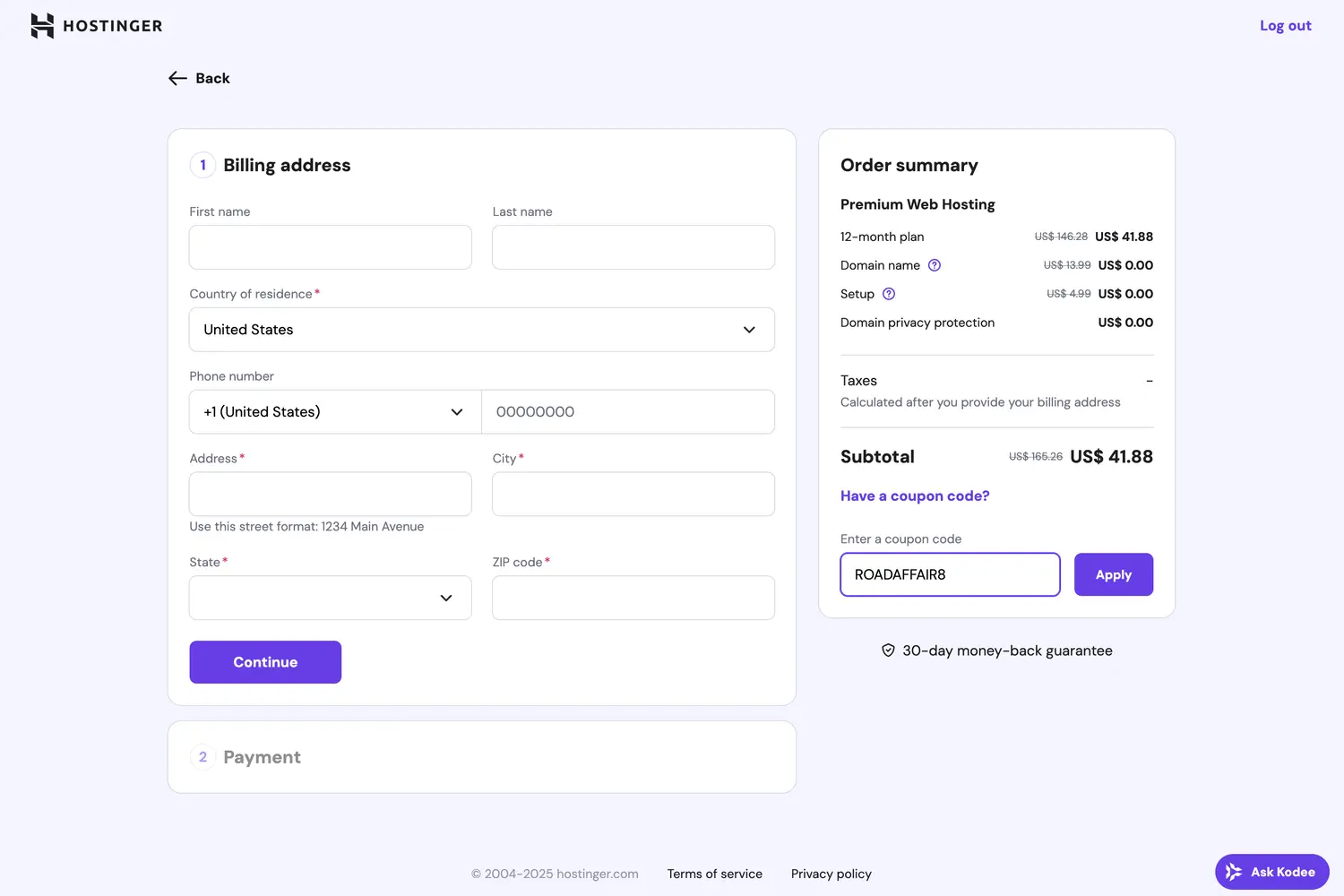Select the Payment section header
This screenshot has width=1344, height=896.
point(262,757)
